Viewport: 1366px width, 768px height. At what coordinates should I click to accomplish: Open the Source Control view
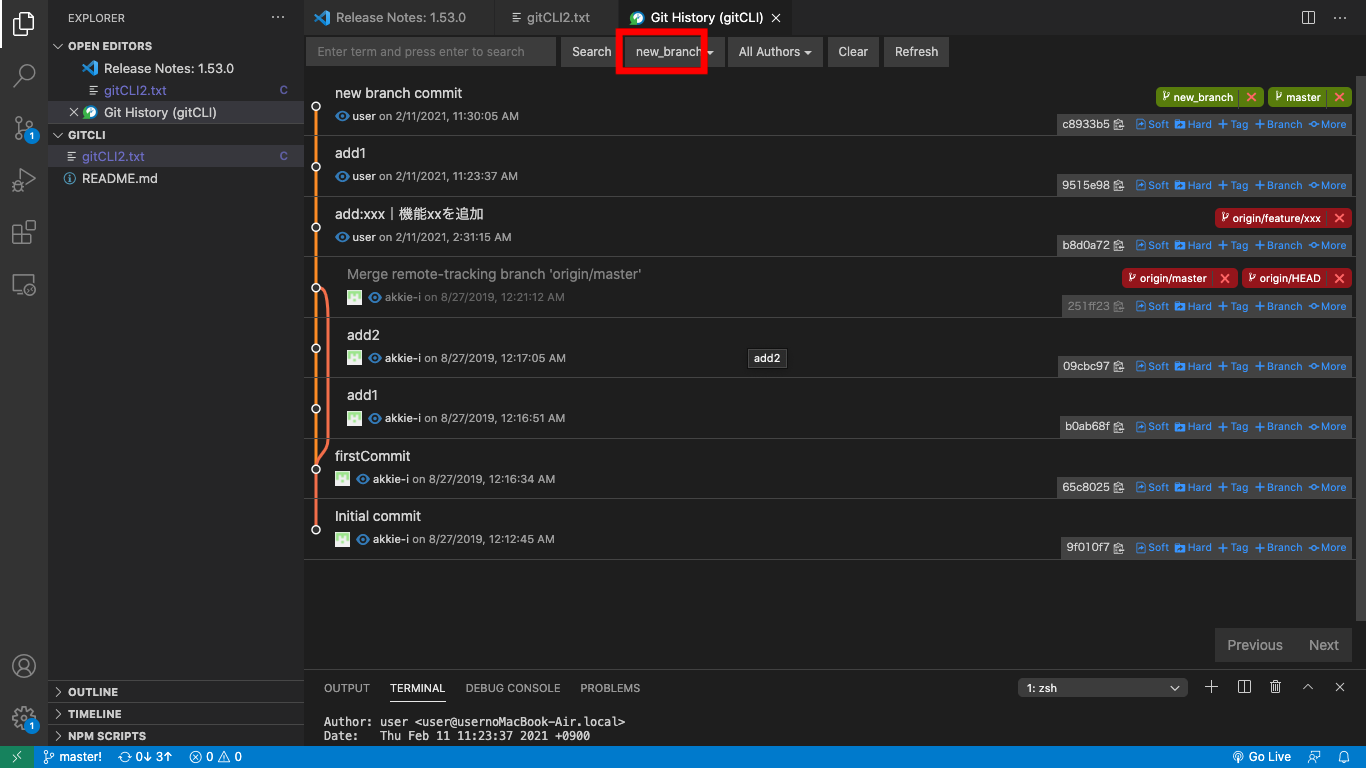pyautogui.click(x=24, y=128)
